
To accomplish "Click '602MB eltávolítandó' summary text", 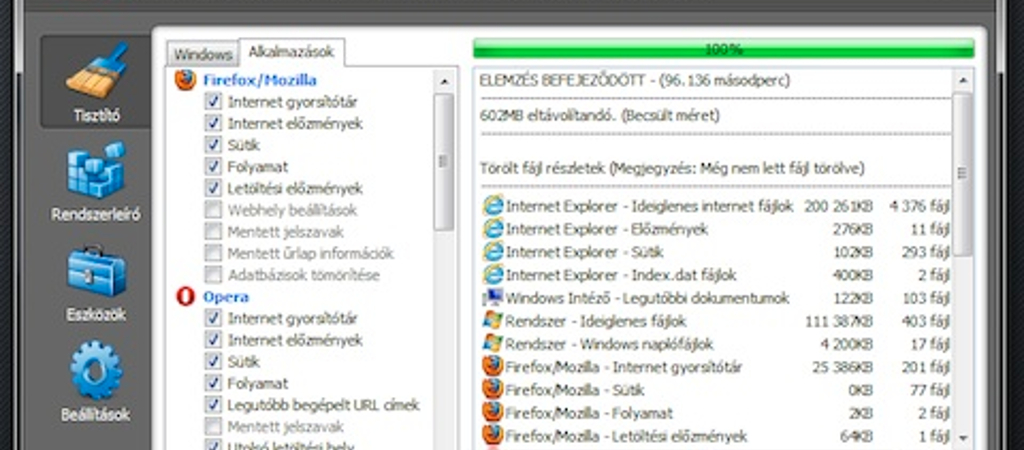I will [x=600, y=116].
